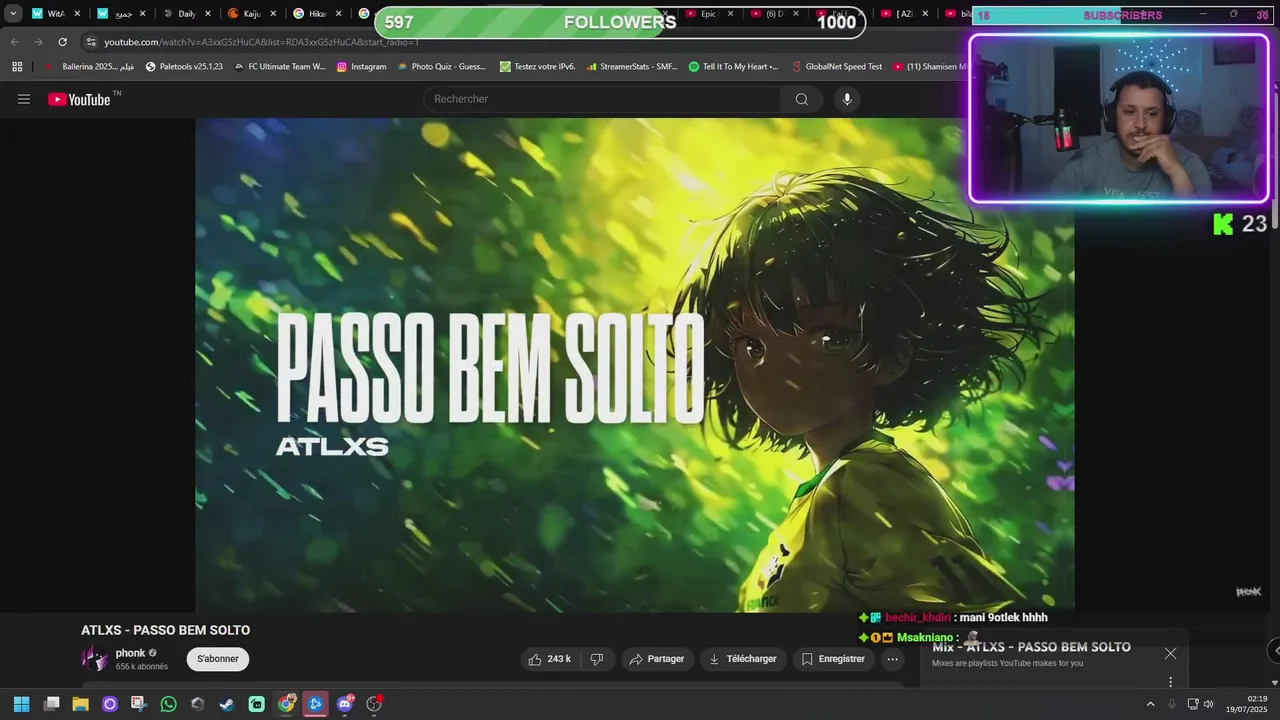Switch to the Kaiju browser tab
Screen dimensions: 1280x720
tap(252, 14)
